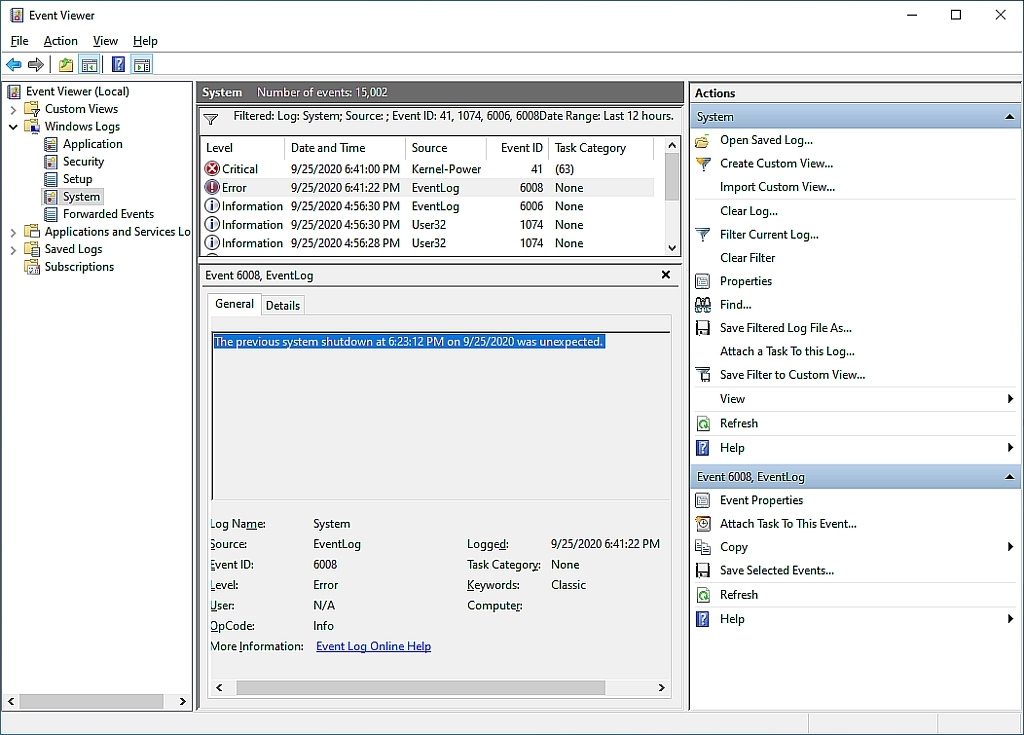
Task: Select Forwarded Events in the tree
Action: click(x=108, y=214)
